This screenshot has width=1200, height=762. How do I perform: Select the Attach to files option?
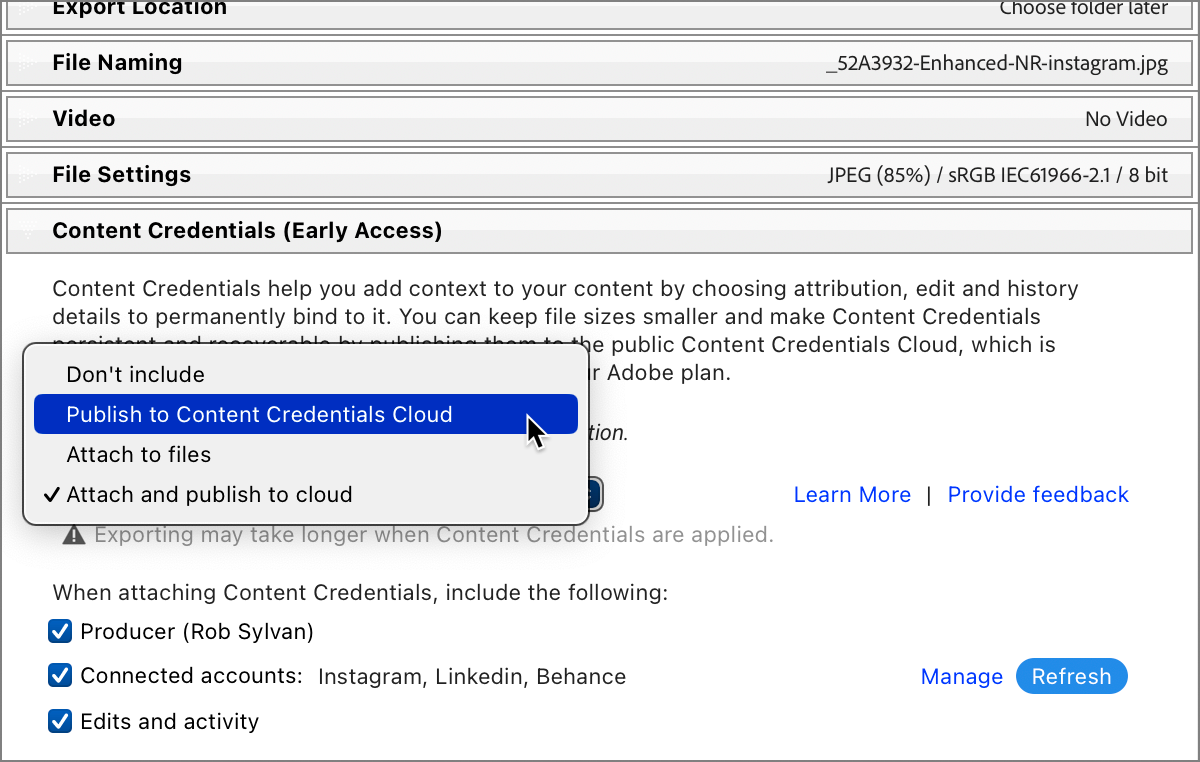click(x=139, y=455)
